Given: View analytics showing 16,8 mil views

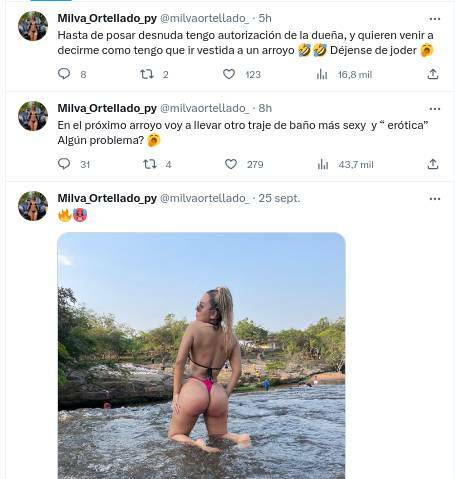Looking at the screenshot, I should 322,74.
